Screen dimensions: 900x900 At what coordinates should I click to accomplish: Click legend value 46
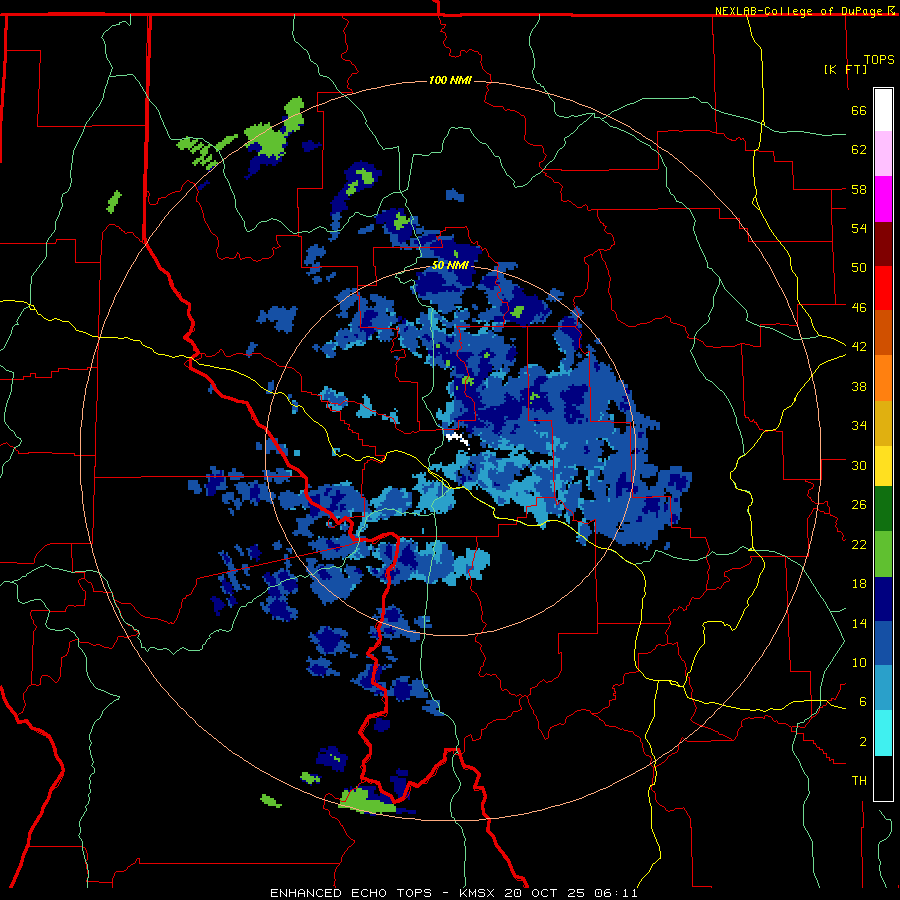[859, 307]
